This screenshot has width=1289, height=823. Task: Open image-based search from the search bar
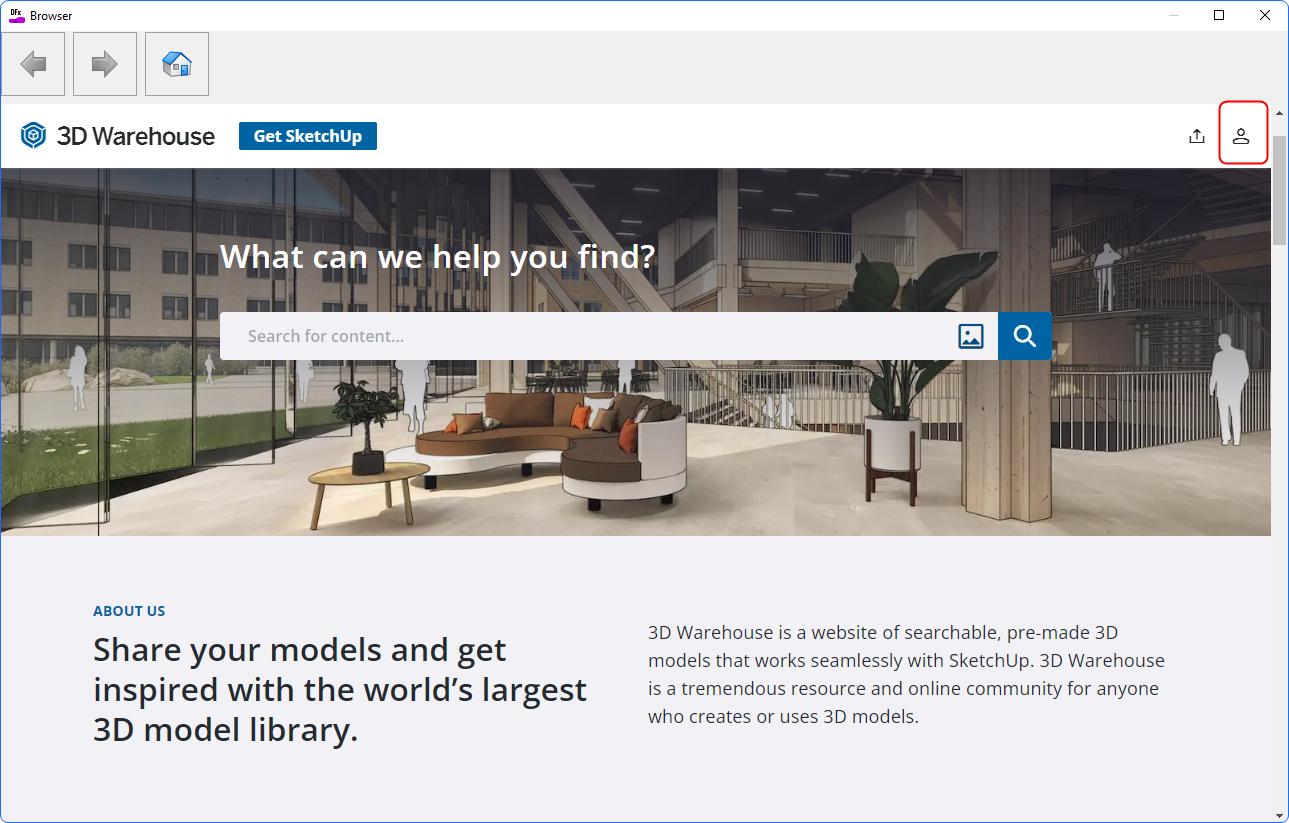[970, 336]
